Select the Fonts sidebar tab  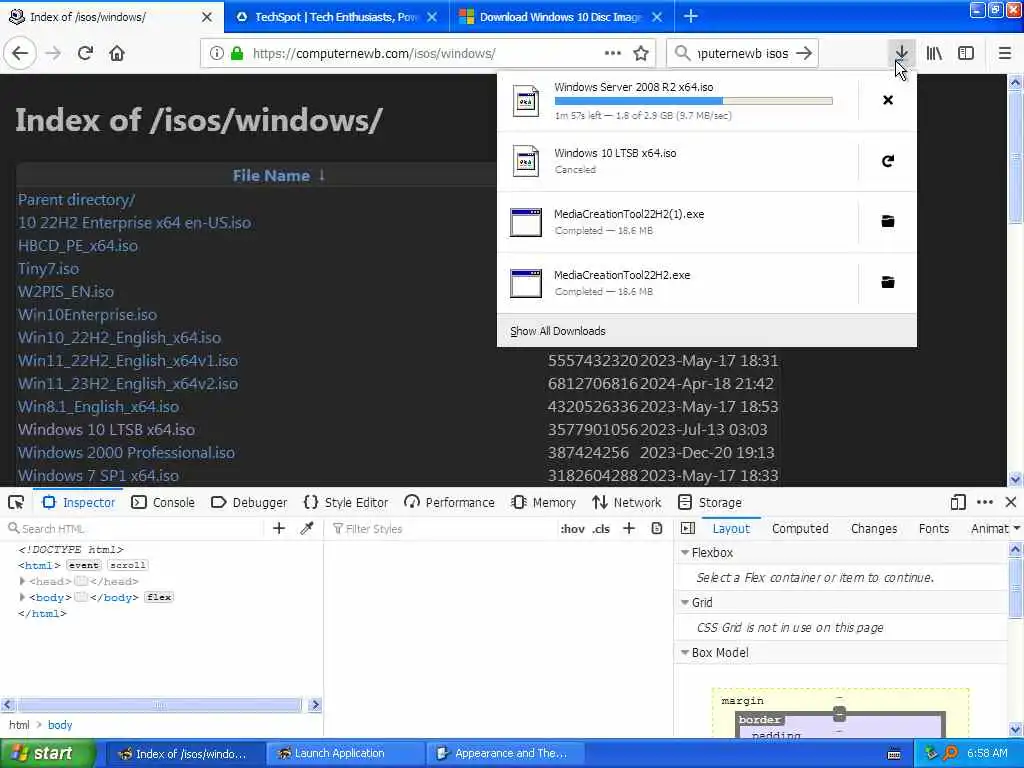tap(933, 529)
